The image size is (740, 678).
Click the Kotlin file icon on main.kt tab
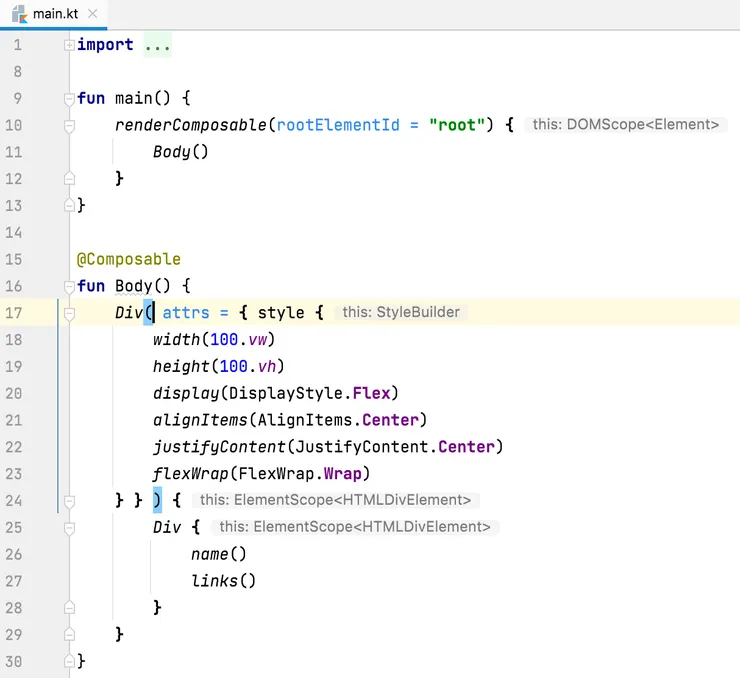(x=19, y=15)
